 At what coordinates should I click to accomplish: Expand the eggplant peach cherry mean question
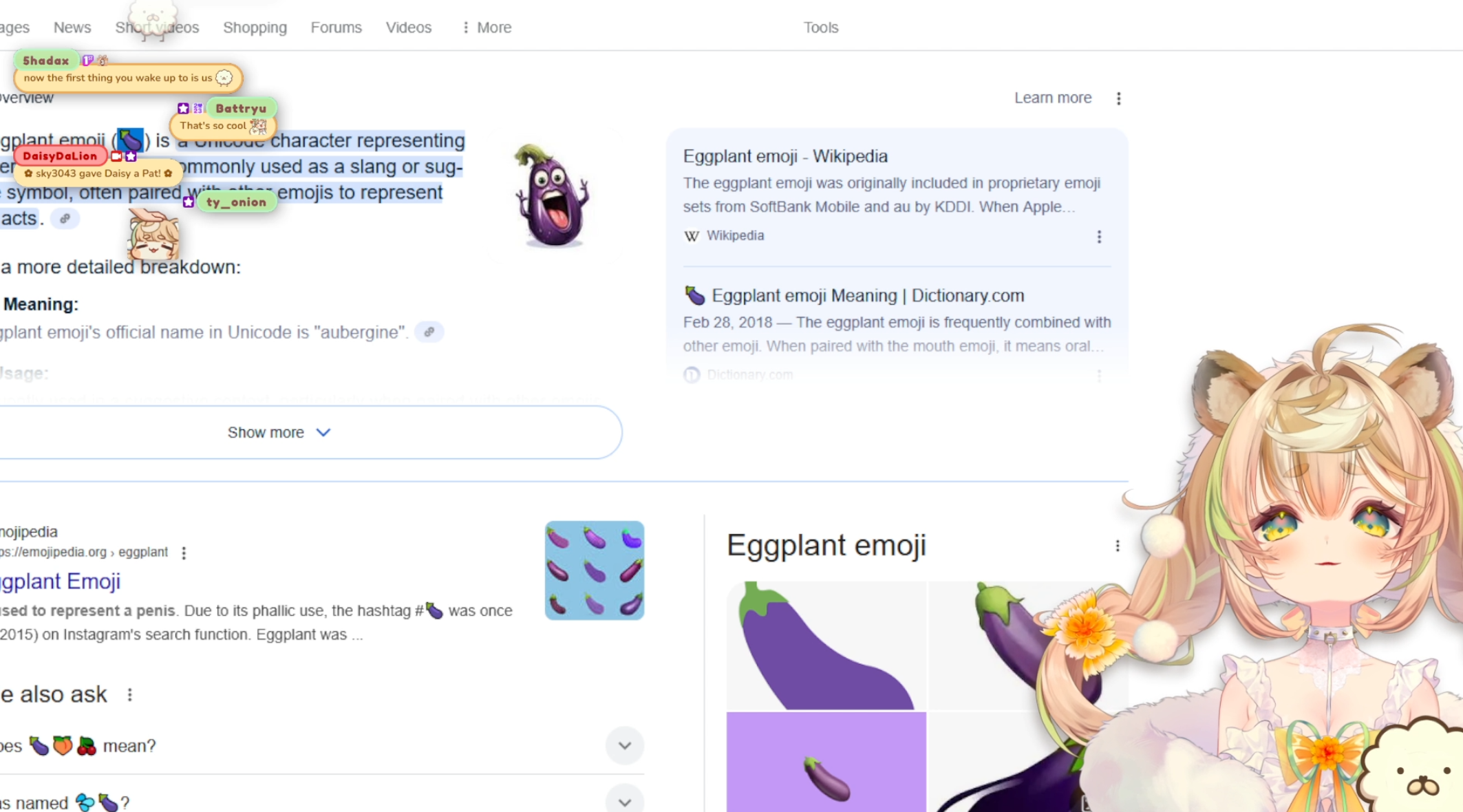[625, 745]
